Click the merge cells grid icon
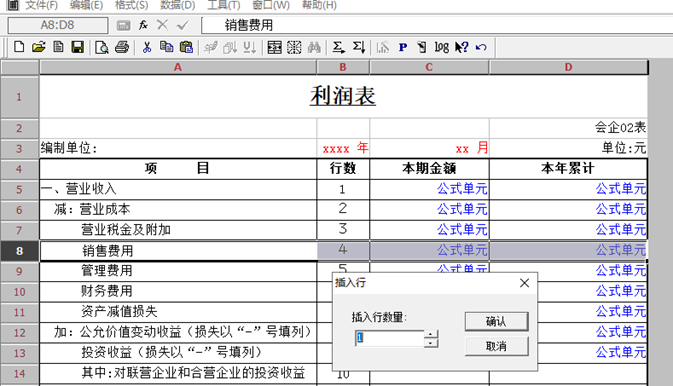 coord(274,47)
